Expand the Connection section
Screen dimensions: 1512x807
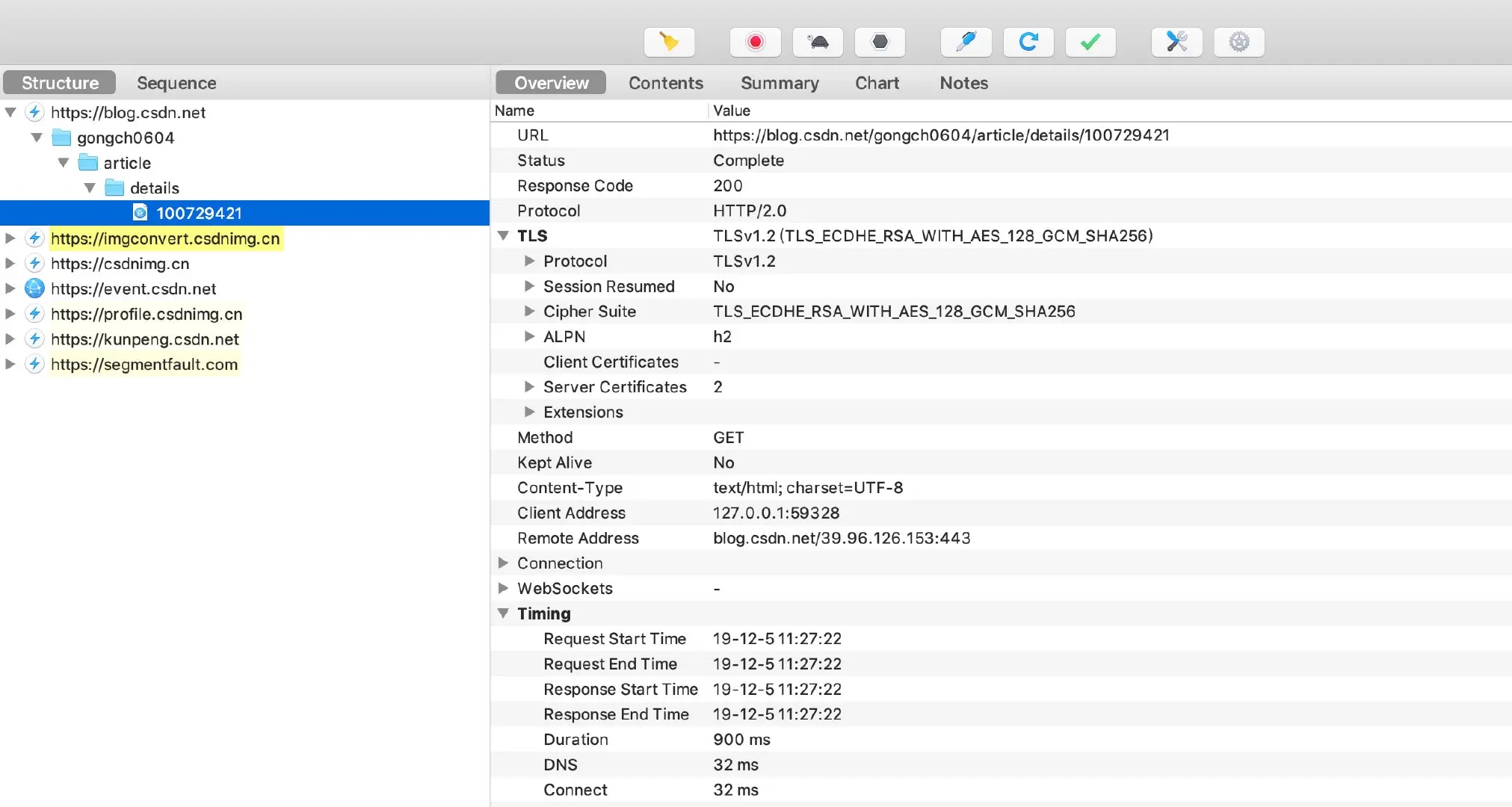coord(503,563)
